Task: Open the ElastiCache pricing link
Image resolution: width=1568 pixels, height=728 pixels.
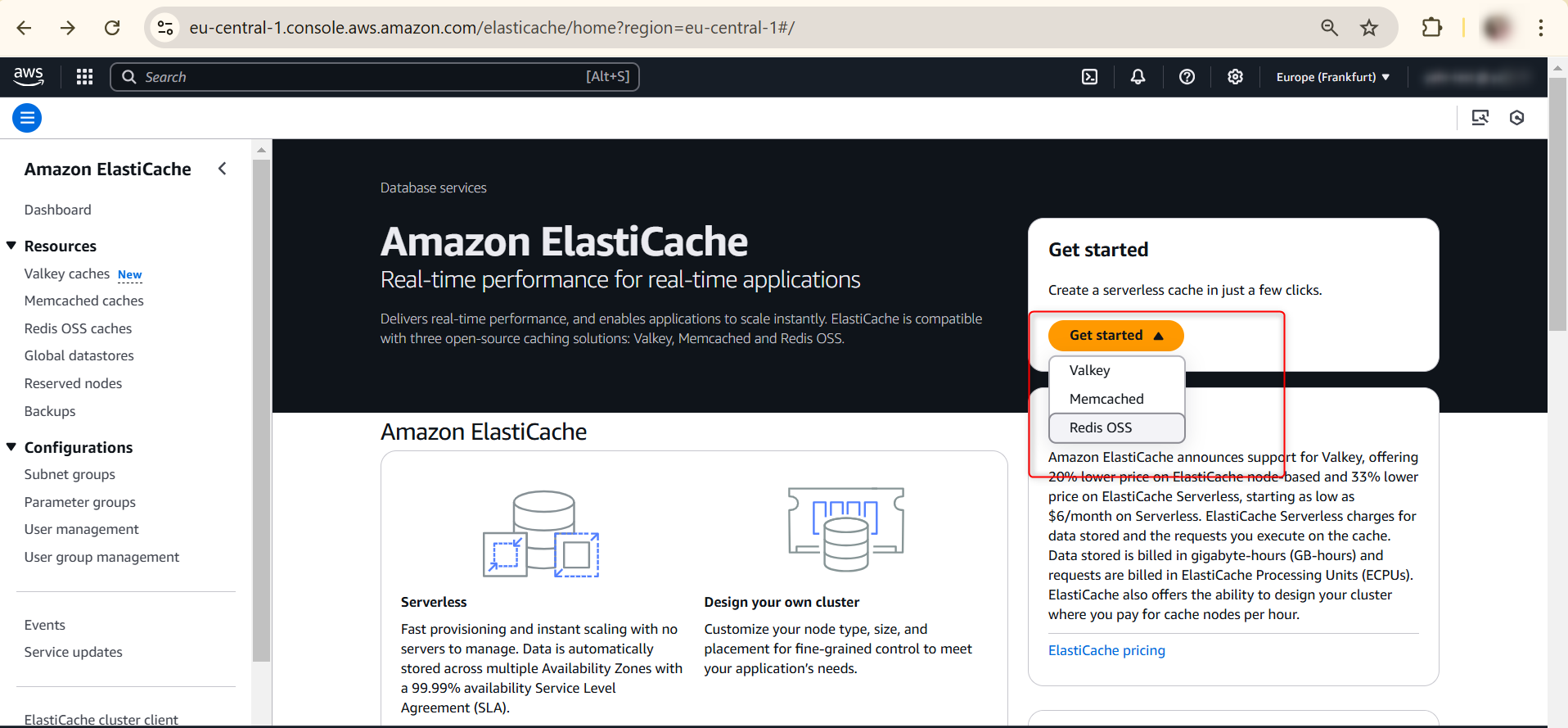Action: pos(1106,650)
